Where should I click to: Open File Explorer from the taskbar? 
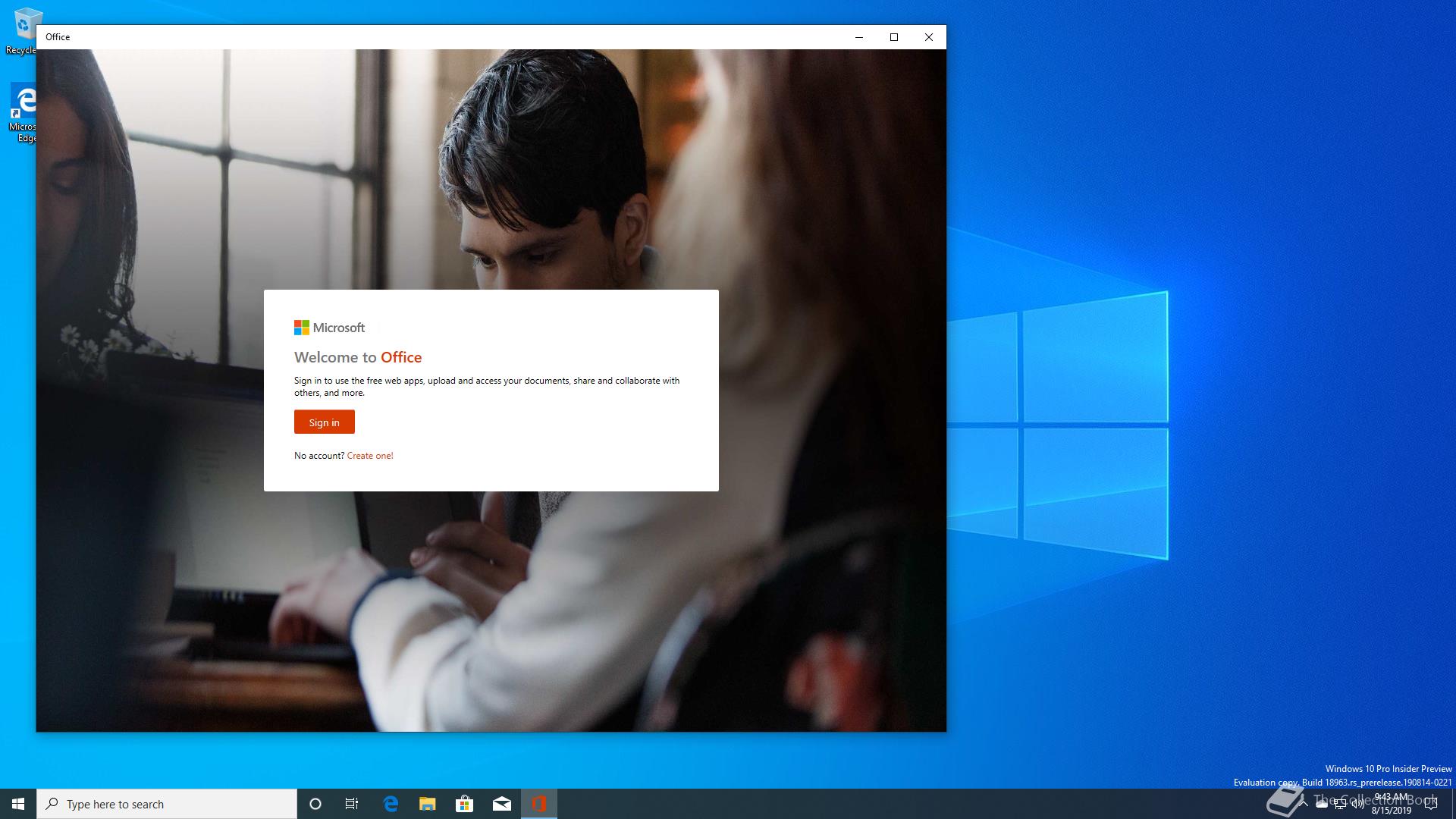[428, 804]
